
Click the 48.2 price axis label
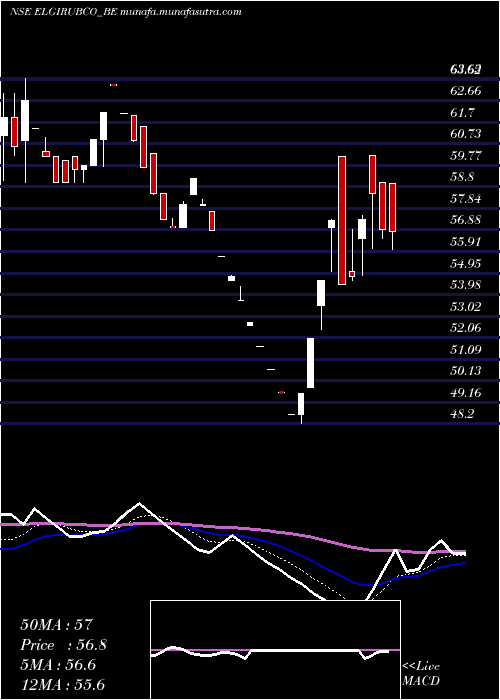coord(463,414)
